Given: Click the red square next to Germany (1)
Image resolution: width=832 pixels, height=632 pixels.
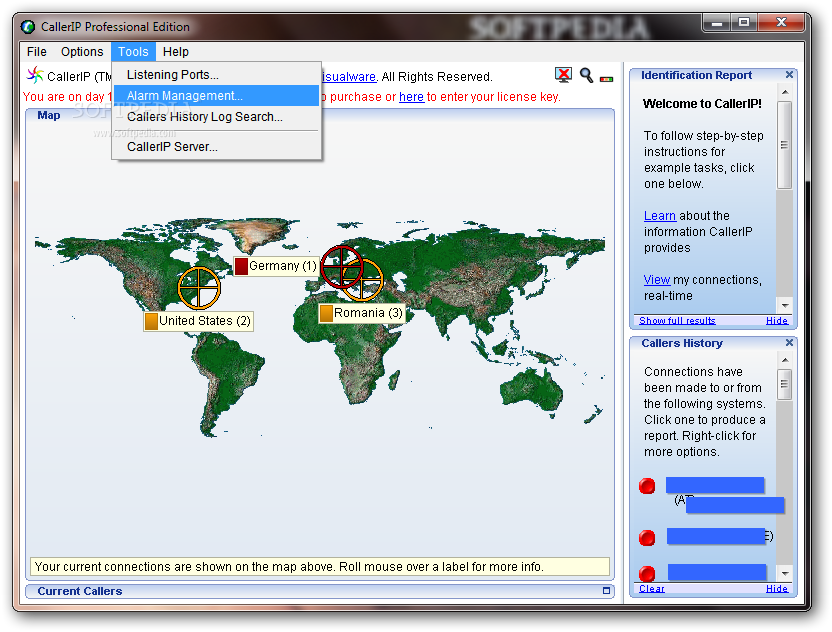Looking at the screenshot, I should click(x=241, y=266).
